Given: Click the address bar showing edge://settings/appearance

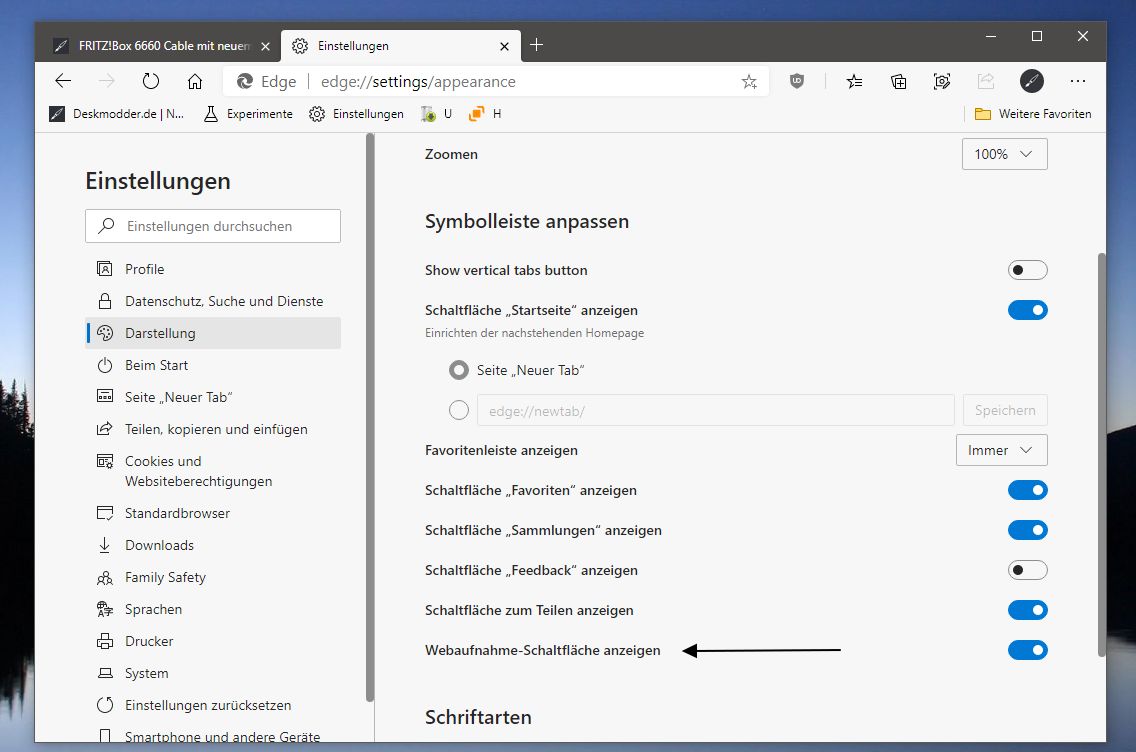Looking at the screenshot, I should click(x=495, y=81).
